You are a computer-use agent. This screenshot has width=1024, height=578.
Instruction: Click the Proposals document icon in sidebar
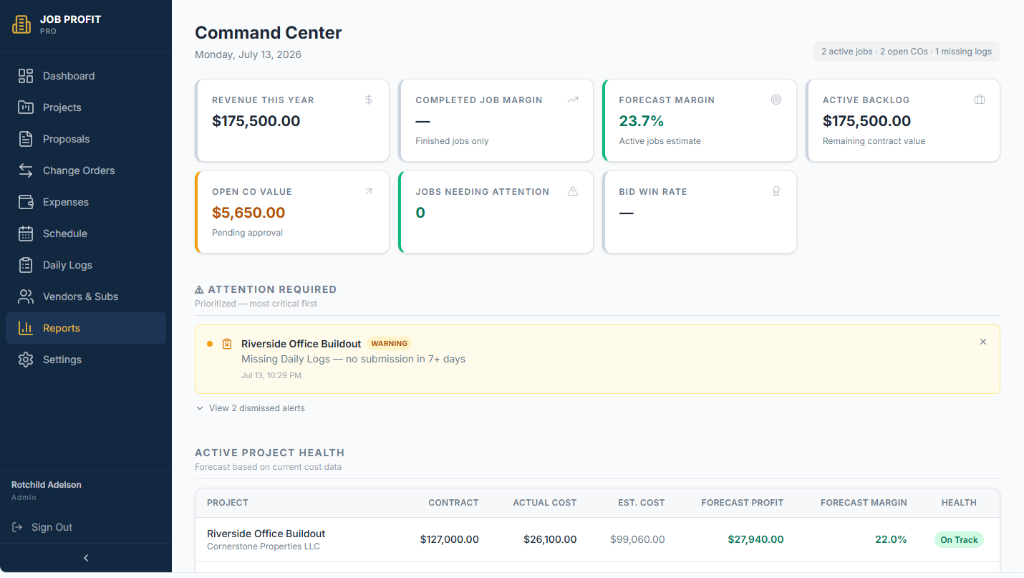pyautogui.click(x=25, y=139)
